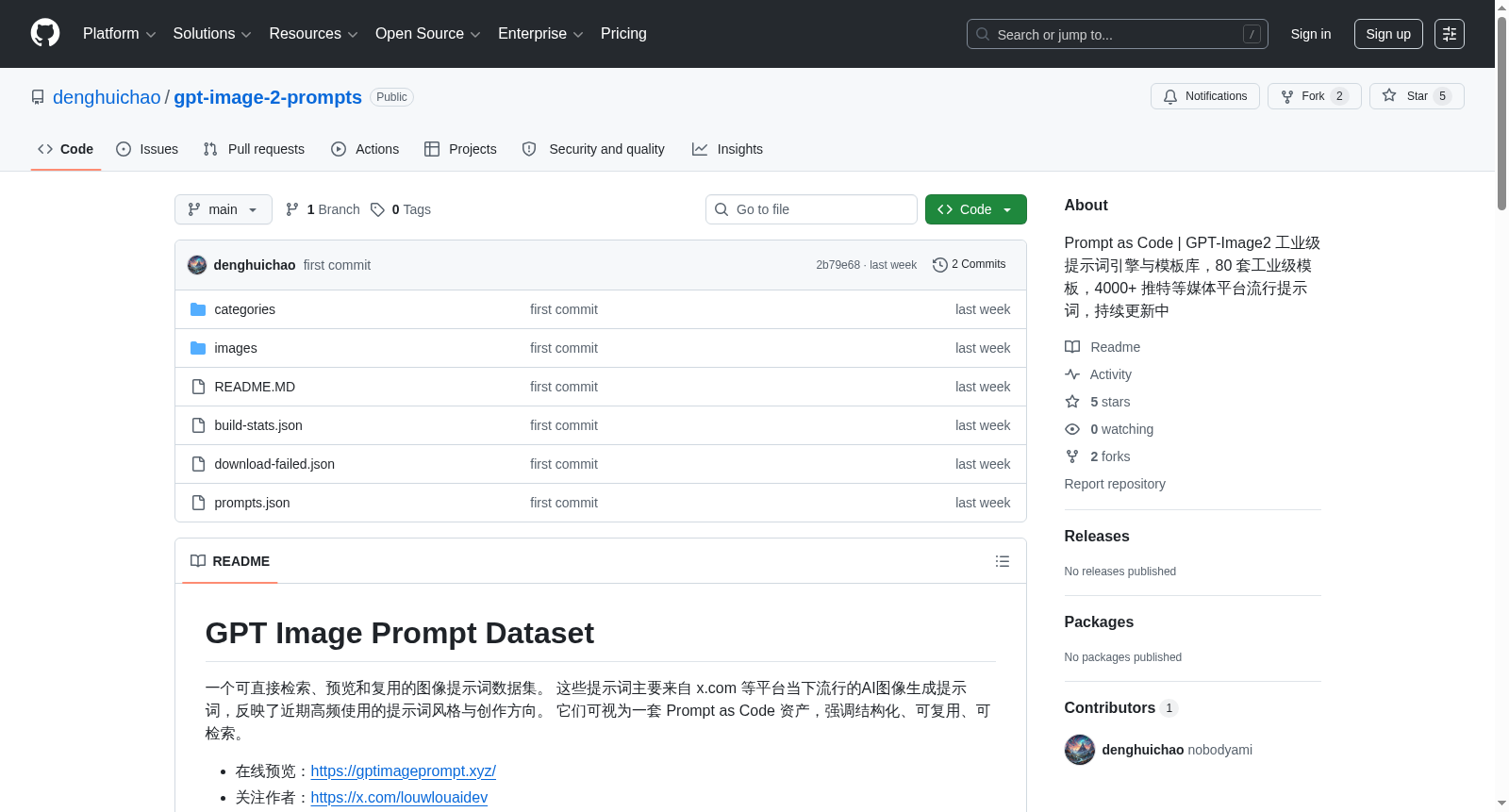Open the gpt-image-2-prompts repository link

point(268,97)
